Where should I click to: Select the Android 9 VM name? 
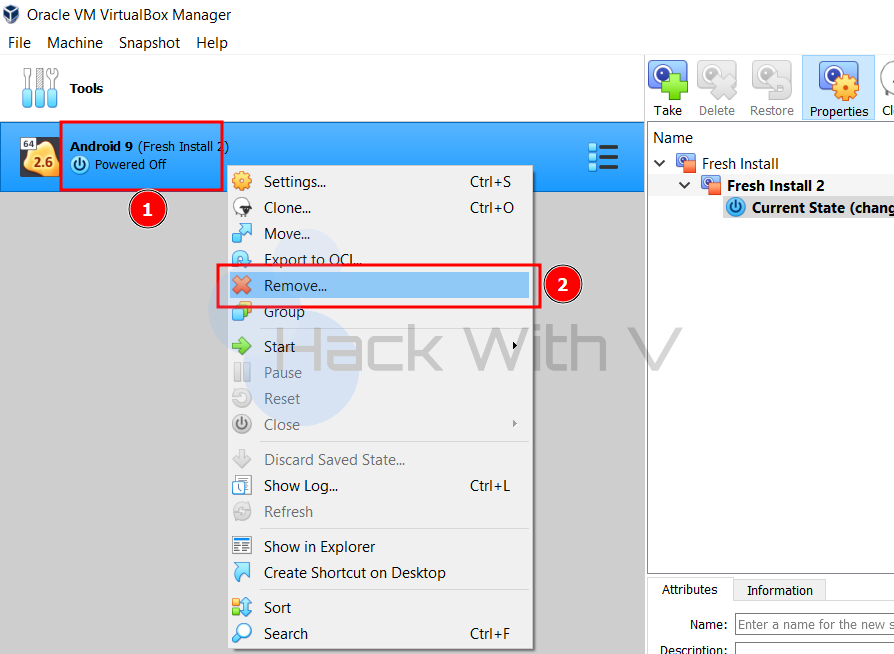point(101,147)
